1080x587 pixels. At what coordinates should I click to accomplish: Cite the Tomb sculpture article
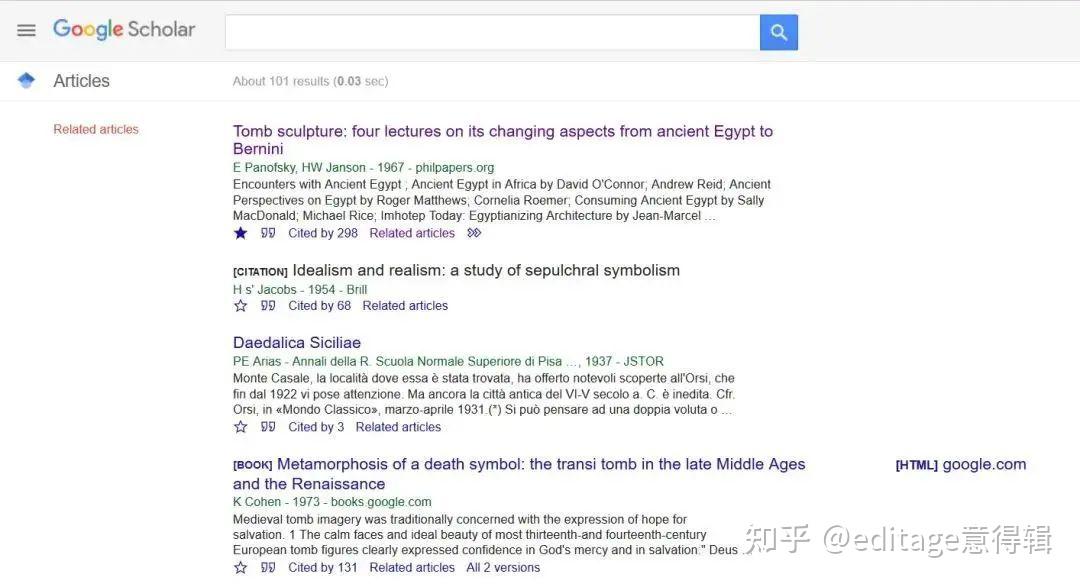(268, 233)
